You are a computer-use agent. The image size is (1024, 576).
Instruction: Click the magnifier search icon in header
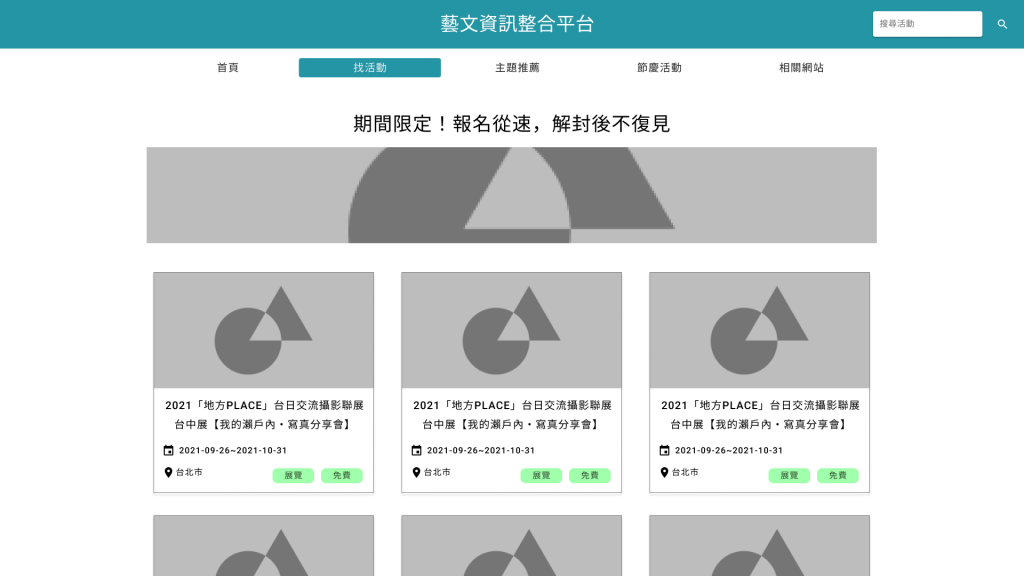point(1002,24)
